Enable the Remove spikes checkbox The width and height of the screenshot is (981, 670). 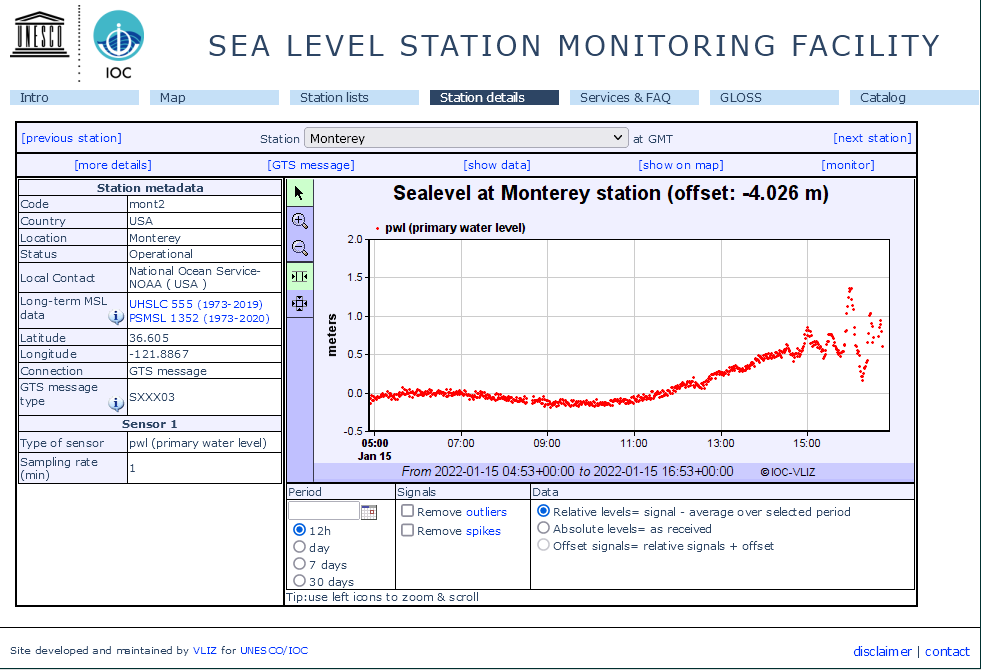coord(407,530)
